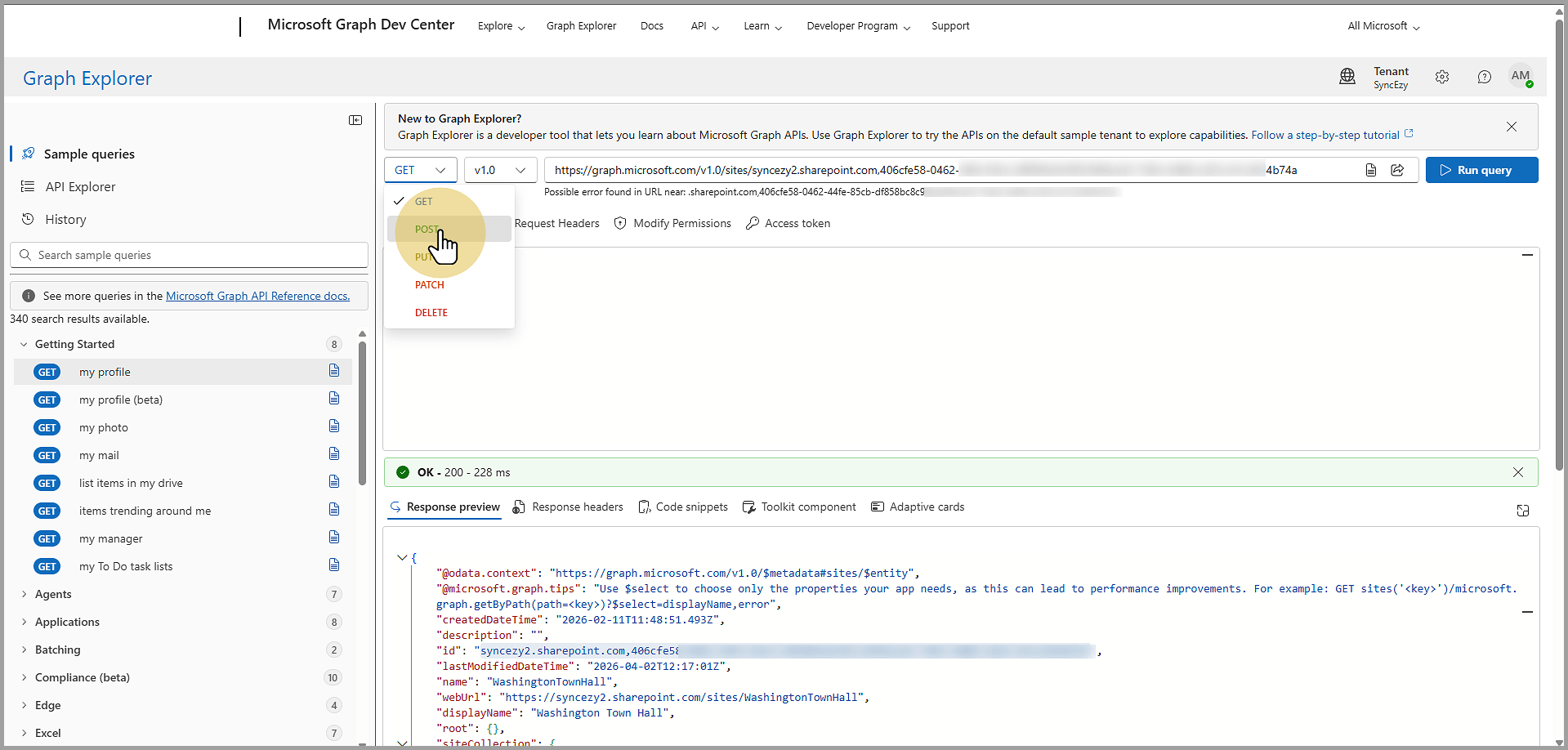Screen dimensions: 1568x750
Task: Open the document icon in URL bar
Action: tap(1371, 170)
